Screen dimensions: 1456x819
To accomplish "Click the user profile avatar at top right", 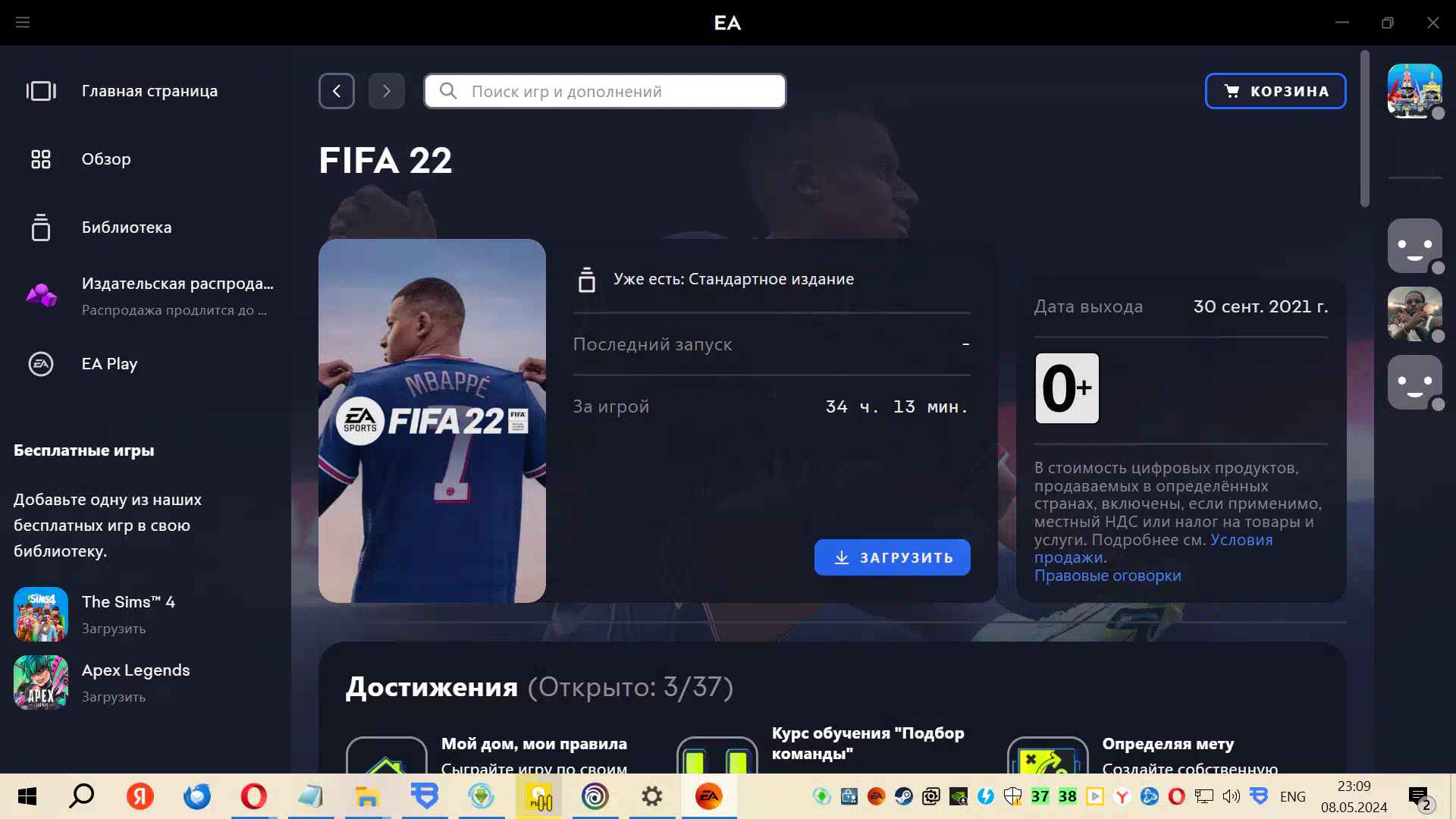I will (x=1415, y=91).
